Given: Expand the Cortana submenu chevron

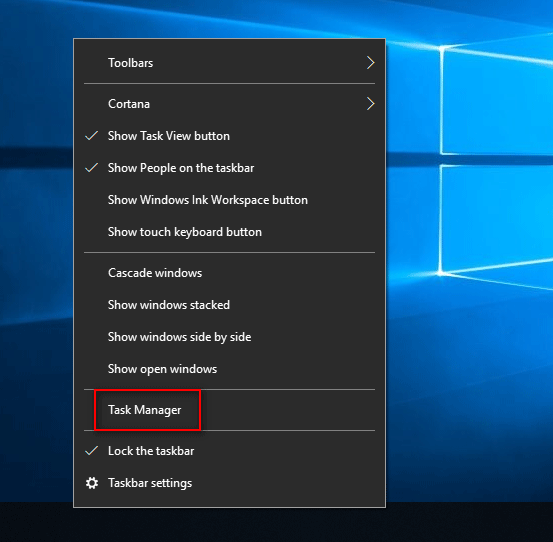Looking at the screenshot, I should pyautogui.click(x=370, y=104).
